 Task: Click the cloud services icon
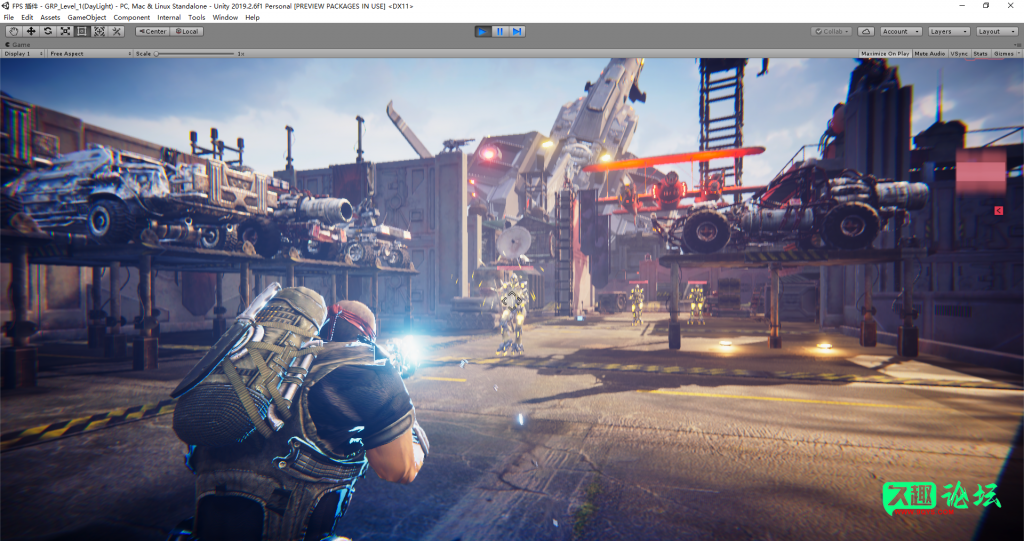[866, 31]
